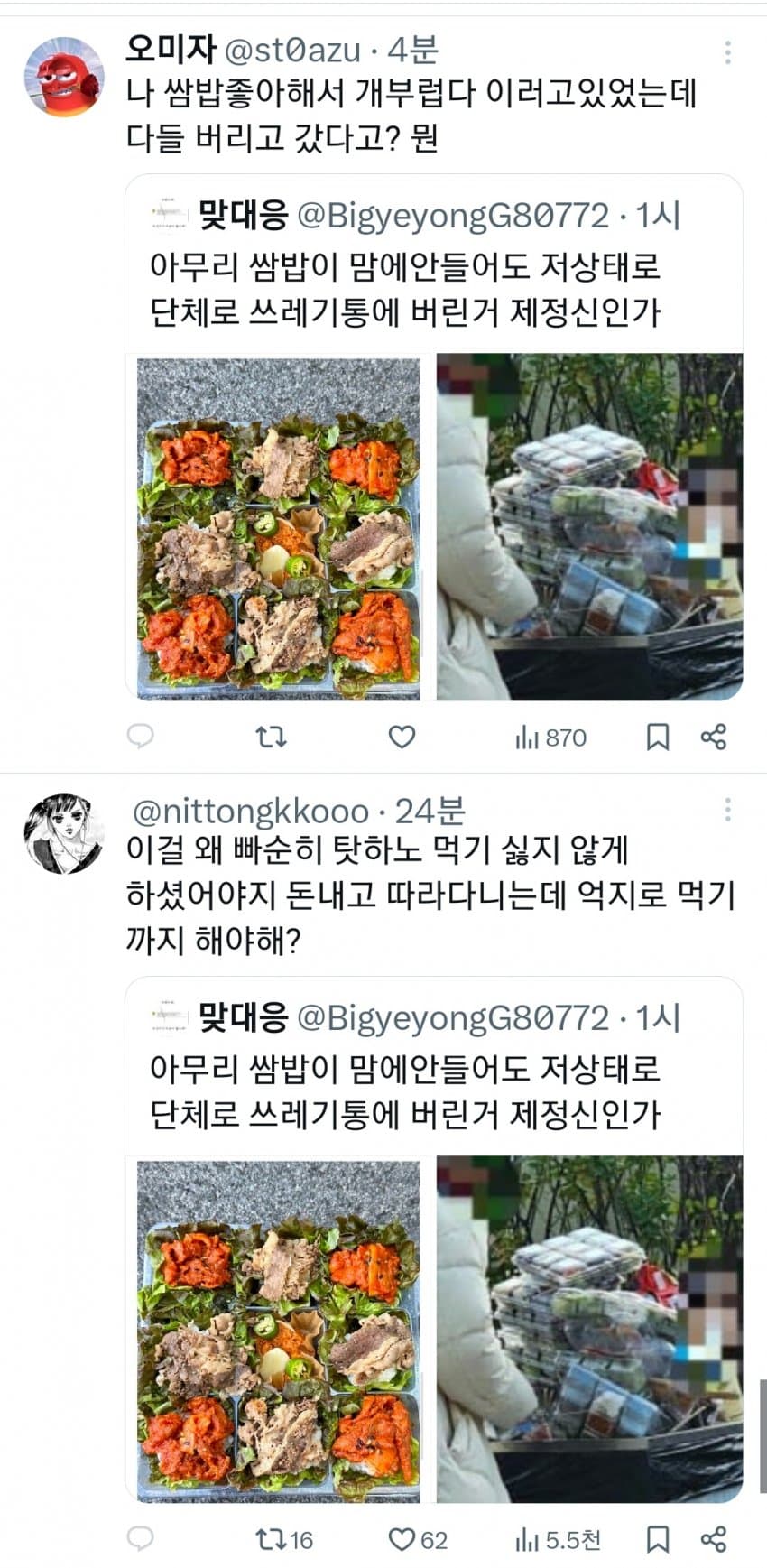View the 5.5천 view count analytics
The width and height of the screenshot is (767, 1568).
(558, 1539)
